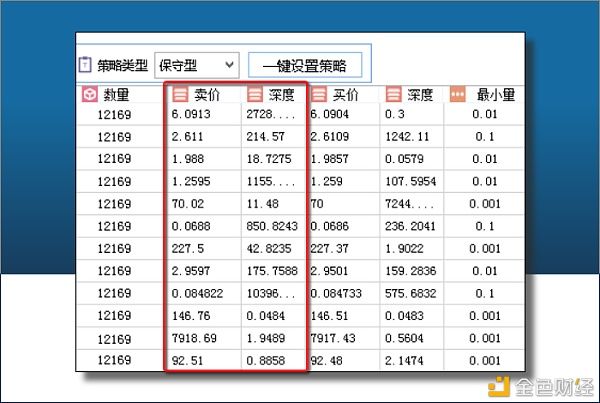Click sell price cell 146.76
The height and width of the screenshot is (403, 600).
191,316
